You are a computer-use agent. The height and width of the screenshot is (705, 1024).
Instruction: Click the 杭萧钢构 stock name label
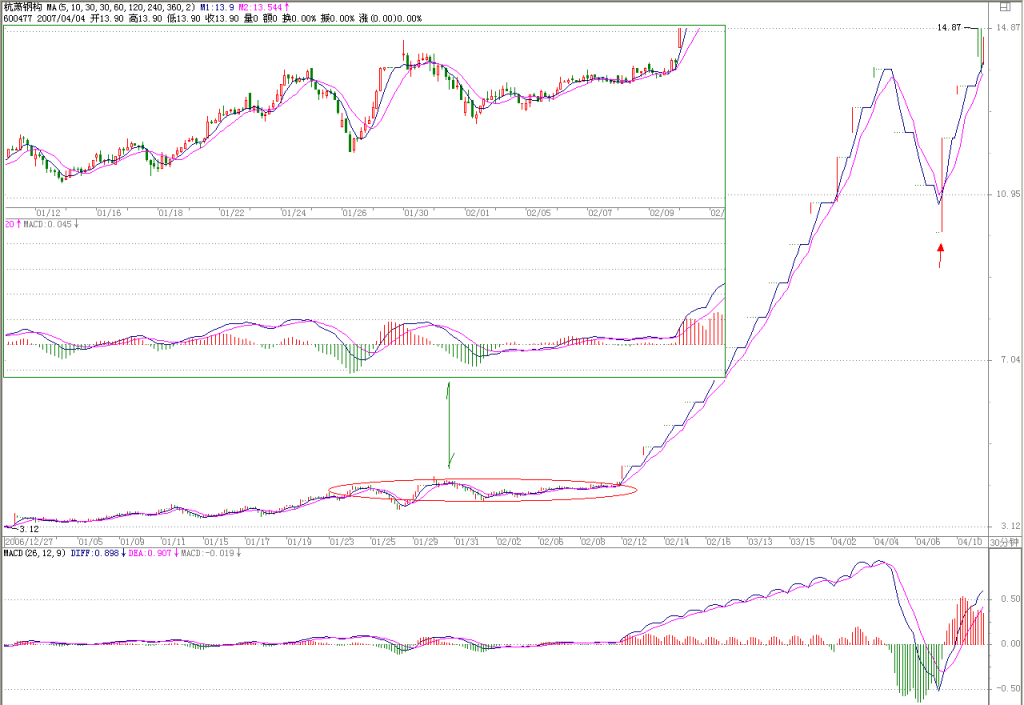click(23, 7)
